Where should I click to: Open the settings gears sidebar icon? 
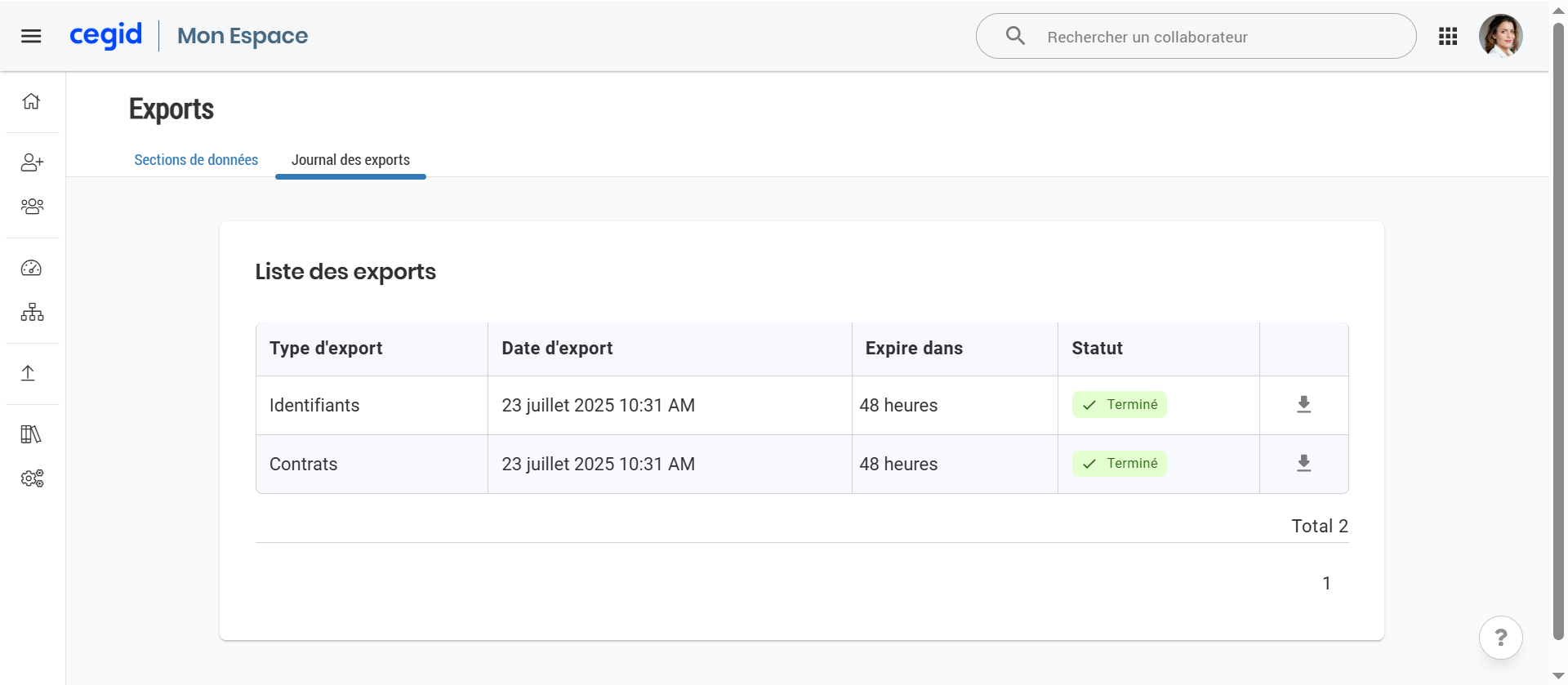[32, 478]
